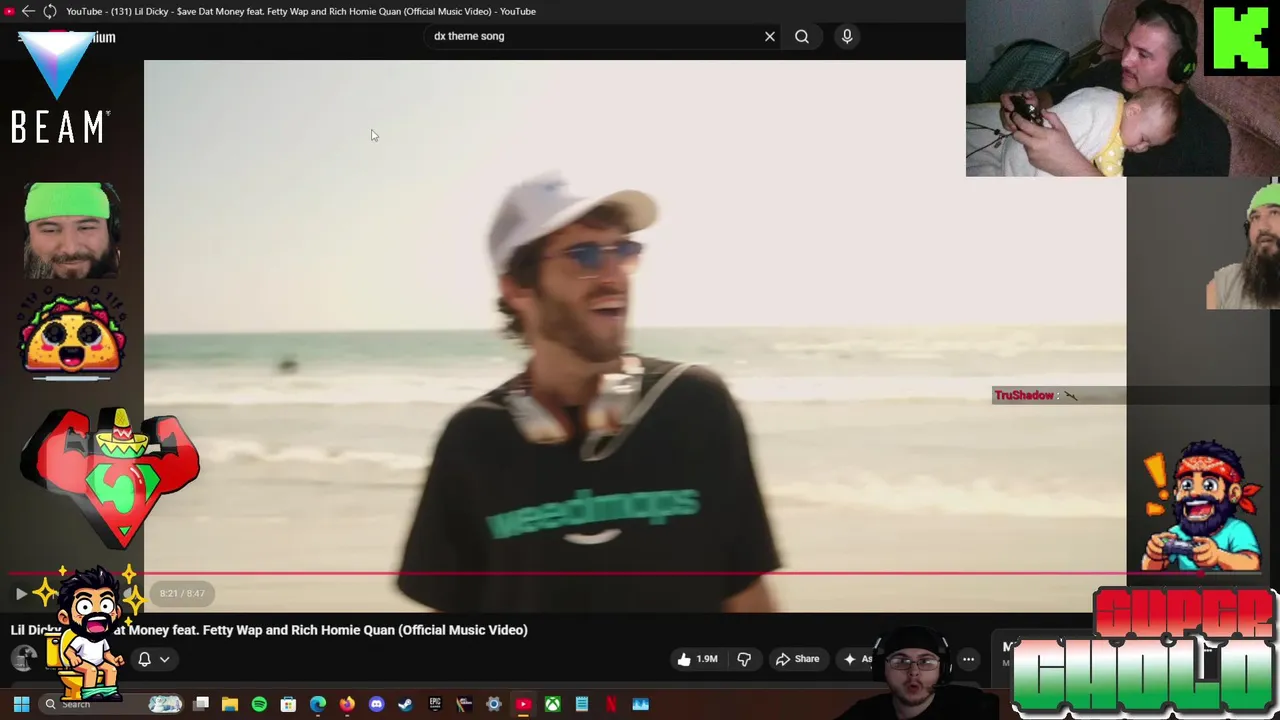This screenshot has width=1280, height=720.
Task: Open Firefox from the taskbar
Action: [347, 705]
